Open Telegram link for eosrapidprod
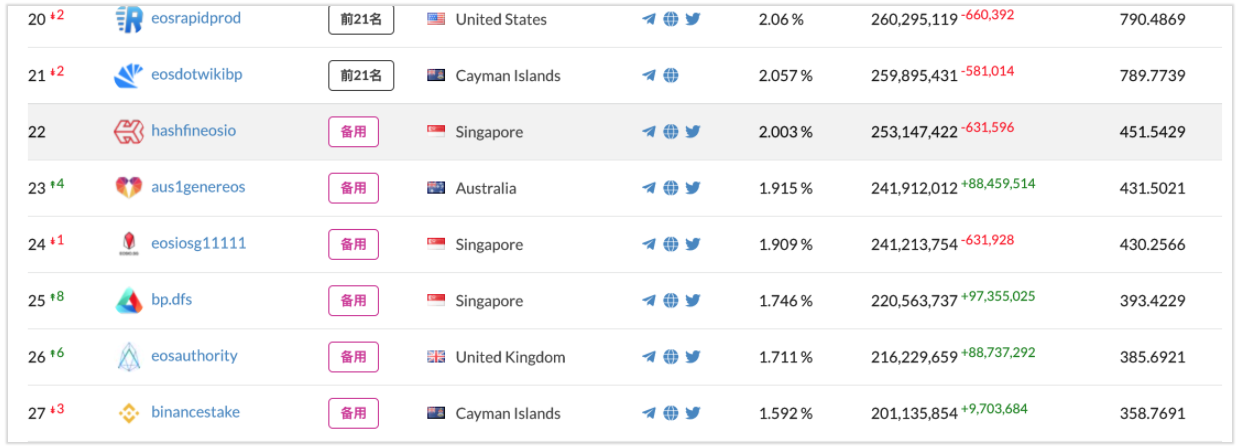 pos(649,19)
